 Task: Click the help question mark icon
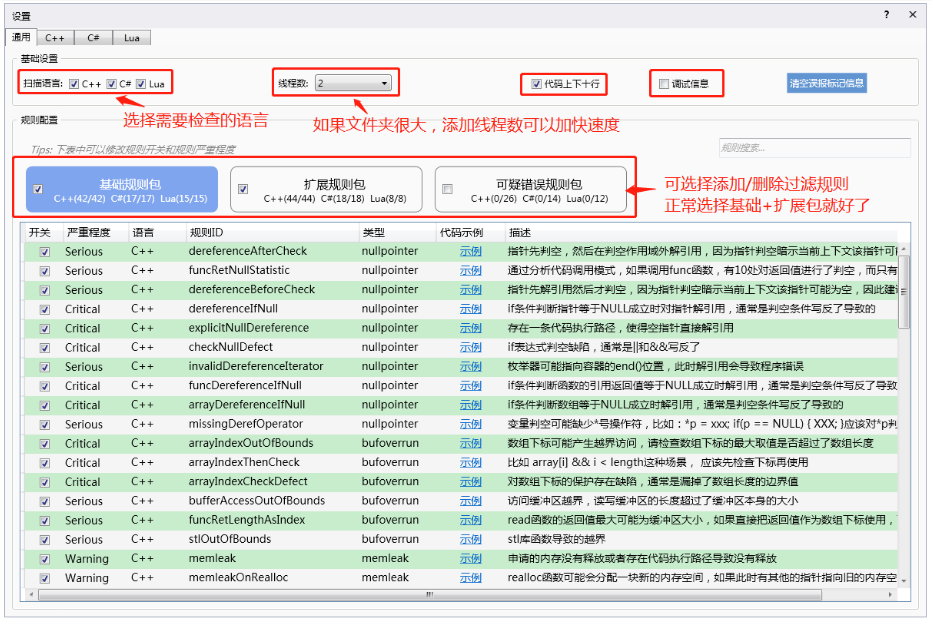886,14
